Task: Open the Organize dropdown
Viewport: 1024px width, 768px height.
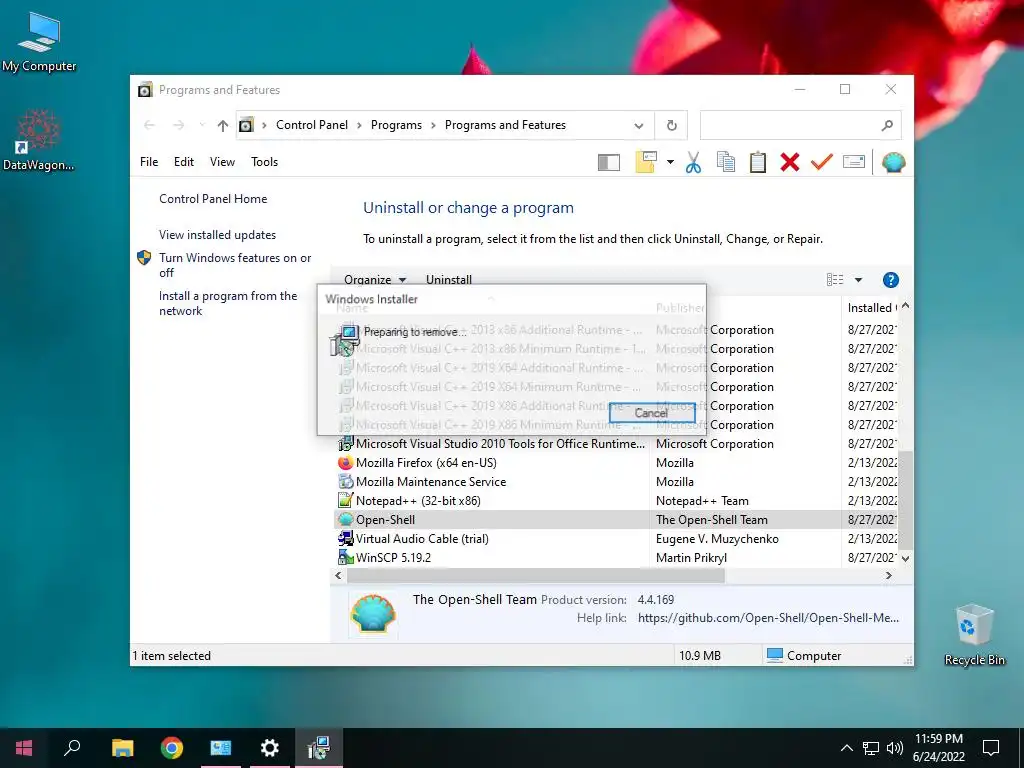Action: (x=375, y=280)
